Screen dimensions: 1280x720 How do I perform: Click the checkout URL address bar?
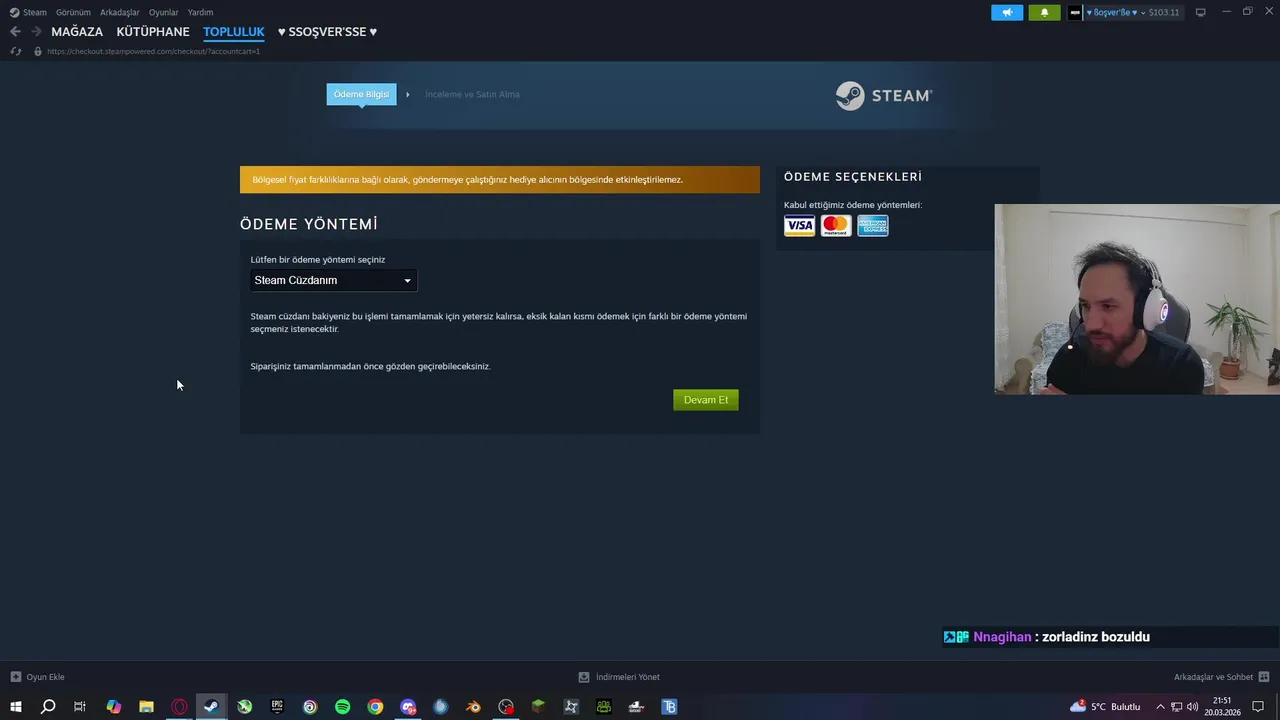(153, 51)
